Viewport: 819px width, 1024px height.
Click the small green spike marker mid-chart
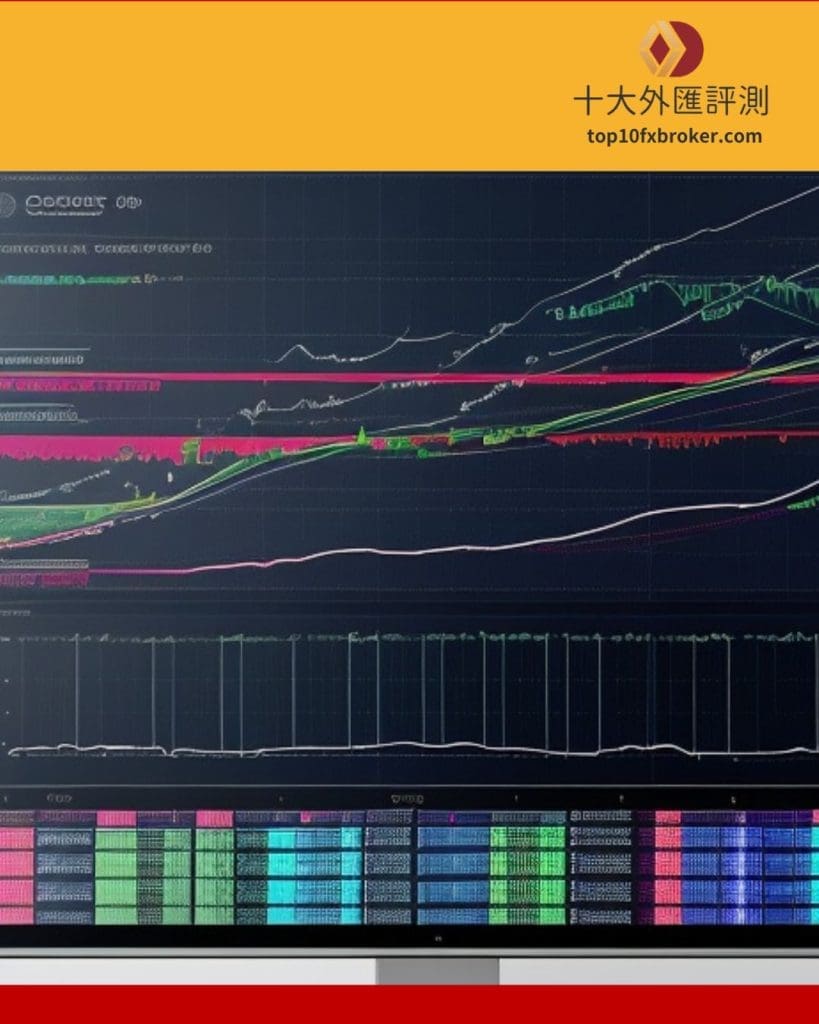[x=360, y=435]
